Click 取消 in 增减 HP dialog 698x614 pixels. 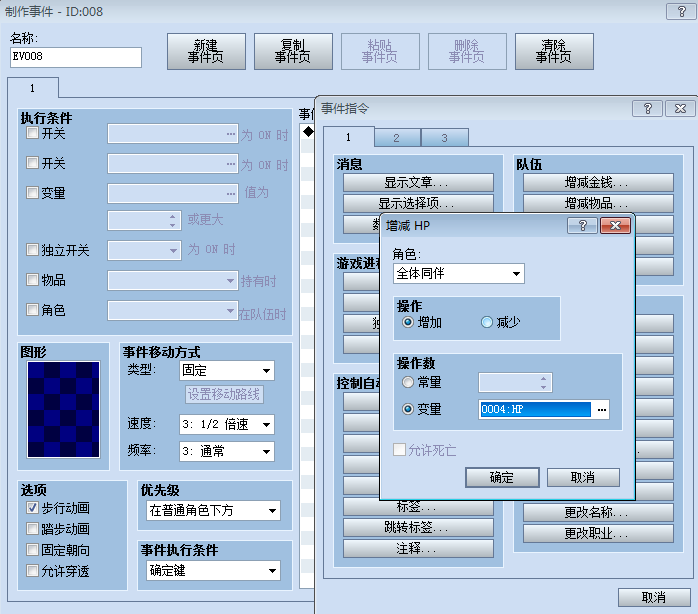point(583,478)
